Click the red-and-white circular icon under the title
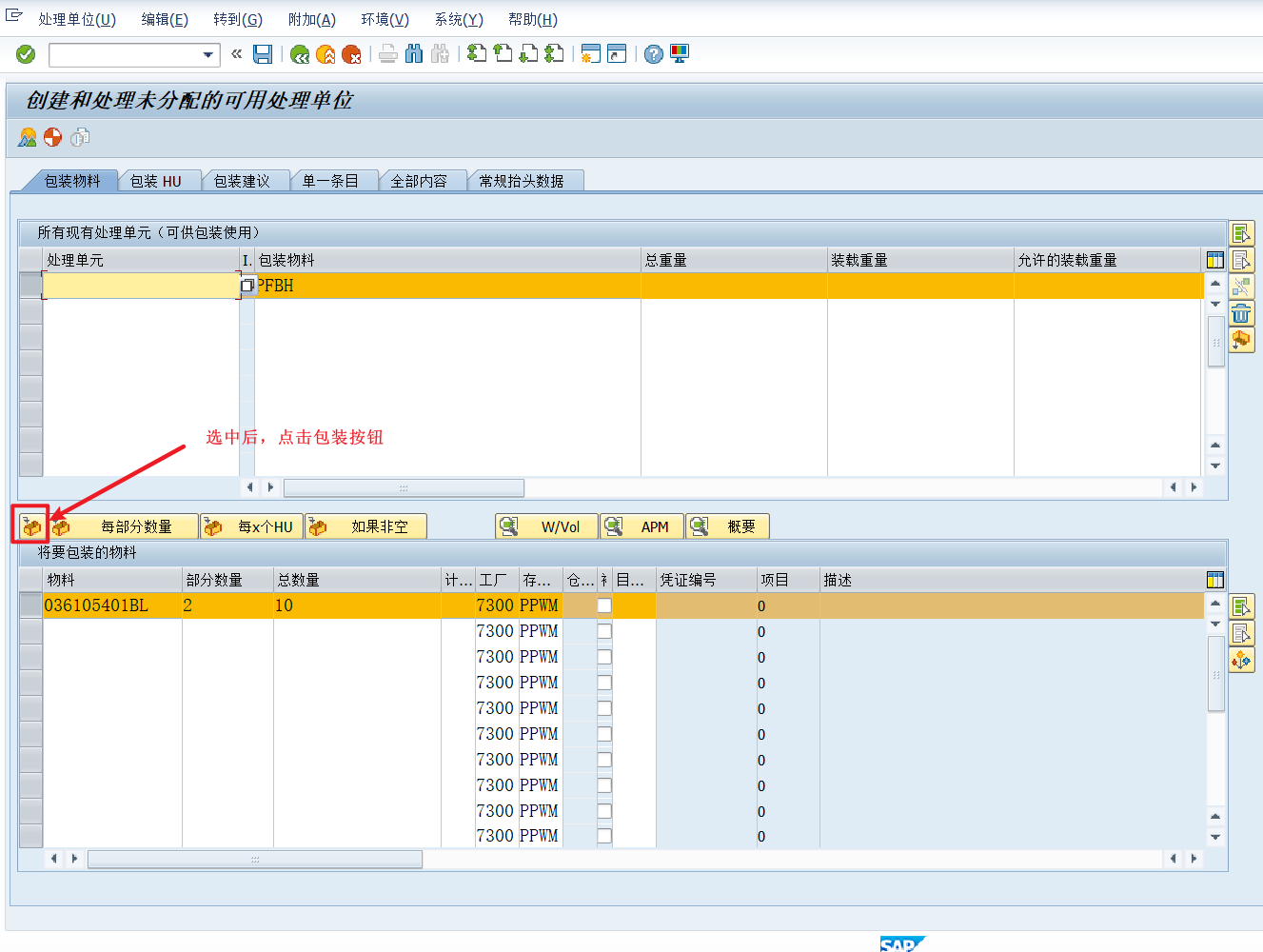Viewport: 1263px width, 952px height. [53, 138]
